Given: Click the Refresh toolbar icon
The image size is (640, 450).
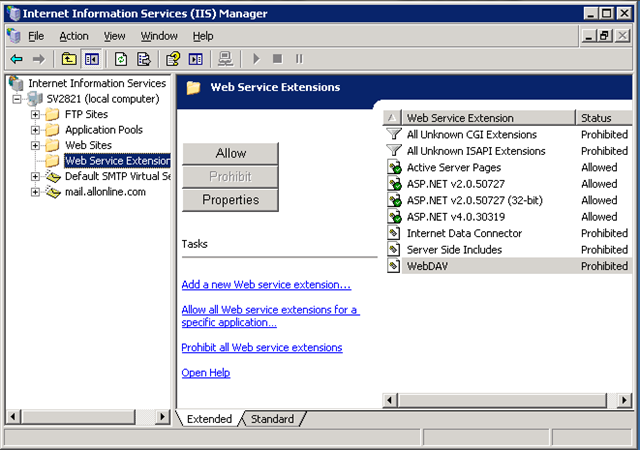Looking at the screenshot, I should [121, 59].
